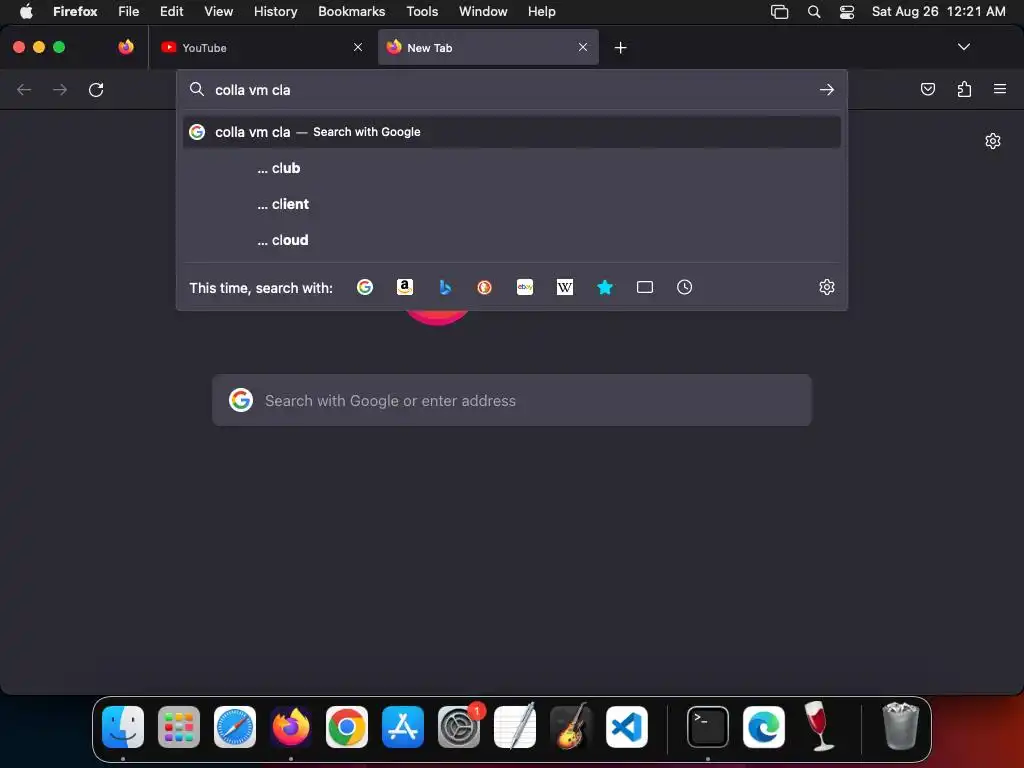1024x768 pixels.
Task: Choose the '... client' suggestion
Action: tap(512, 204)
